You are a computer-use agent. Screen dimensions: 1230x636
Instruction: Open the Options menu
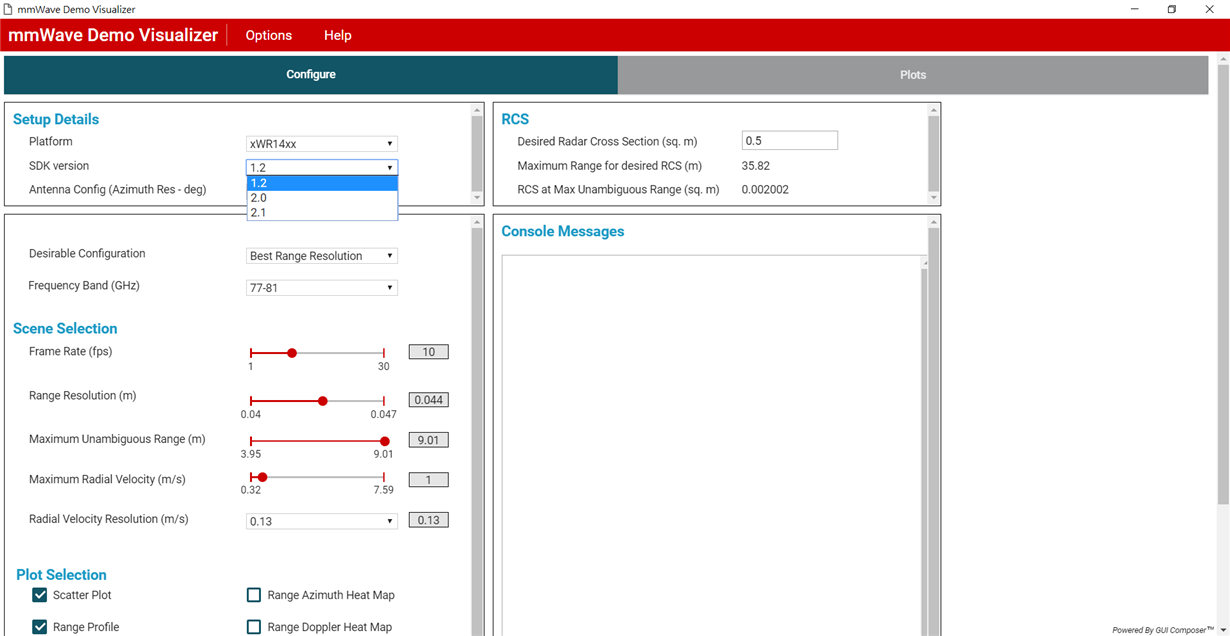click(269, 35)
